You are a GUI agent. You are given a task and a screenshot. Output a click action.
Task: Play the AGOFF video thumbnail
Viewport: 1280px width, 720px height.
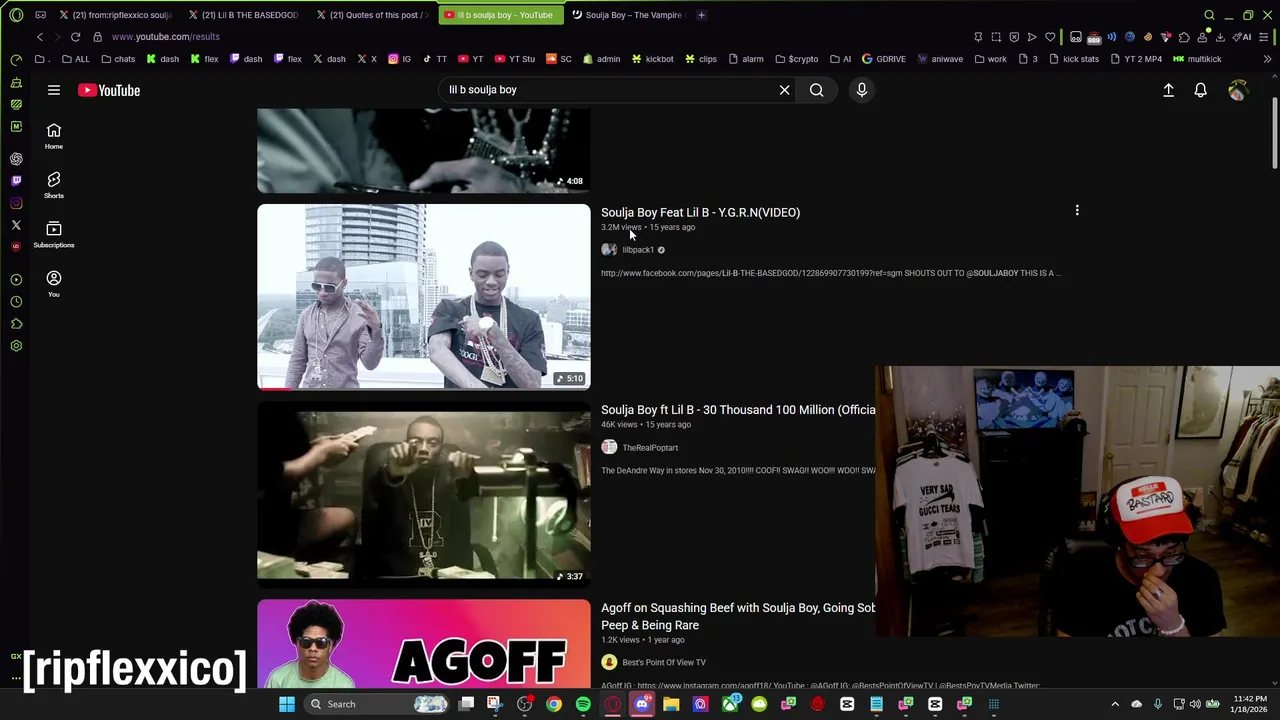(424, 644)
